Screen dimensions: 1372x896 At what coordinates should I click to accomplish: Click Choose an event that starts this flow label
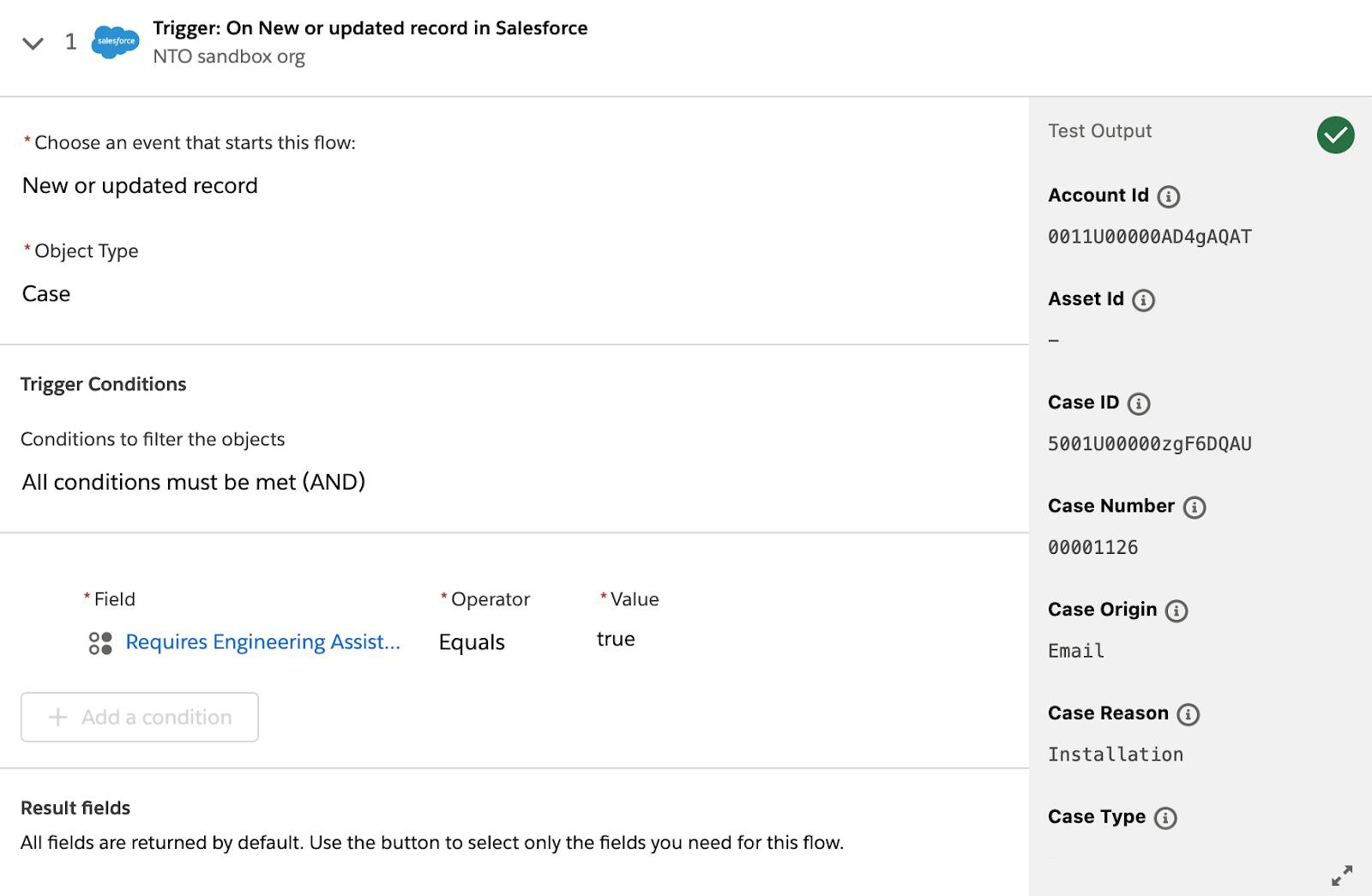click(x=195, y=143)
